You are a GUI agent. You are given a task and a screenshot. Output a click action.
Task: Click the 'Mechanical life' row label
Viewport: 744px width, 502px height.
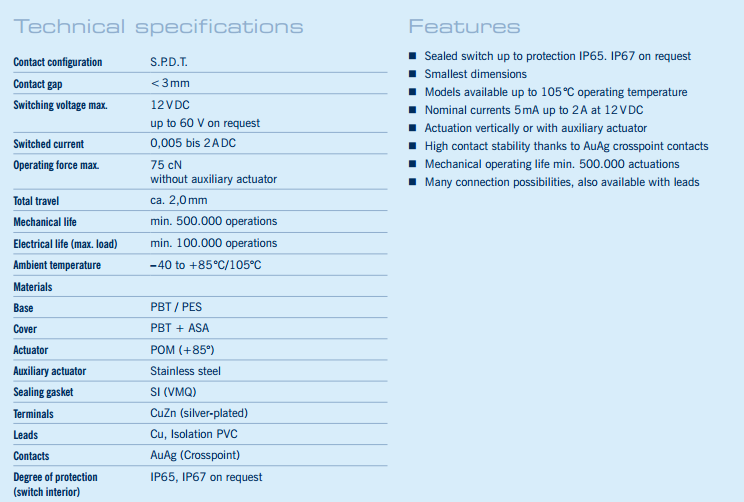(45, 222)
